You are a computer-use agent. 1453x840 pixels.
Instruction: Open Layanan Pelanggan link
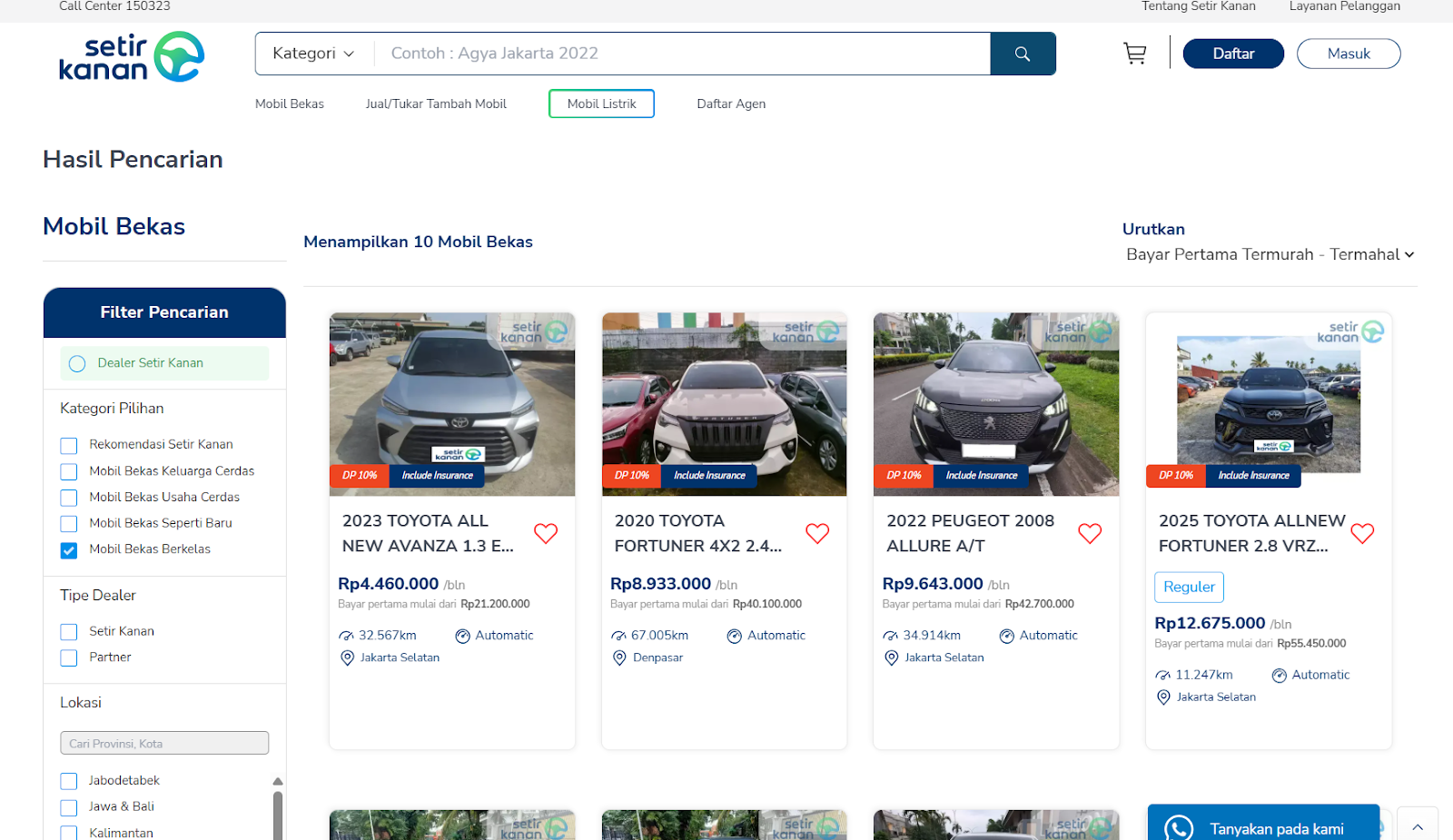pos(1345,6)
